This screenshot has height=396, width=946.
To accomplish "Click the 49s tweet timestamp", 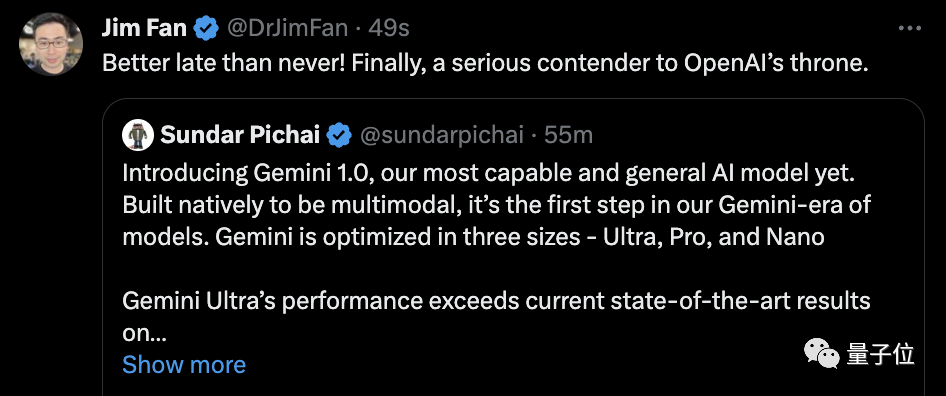I will [389, 28].
